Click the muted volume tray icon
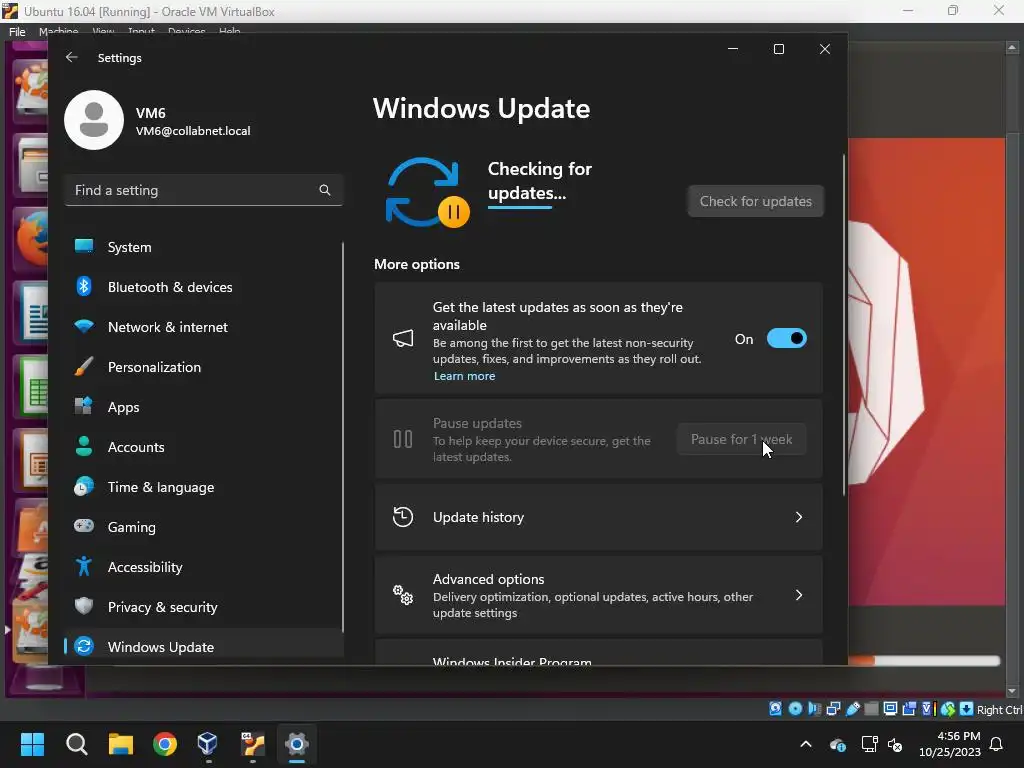The image size is (1024, 768). pos(895,744)
